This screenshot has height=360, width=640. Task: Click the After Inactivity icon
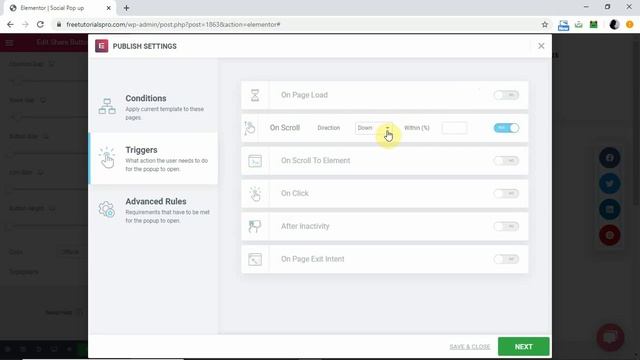click(x=255, y=226)
